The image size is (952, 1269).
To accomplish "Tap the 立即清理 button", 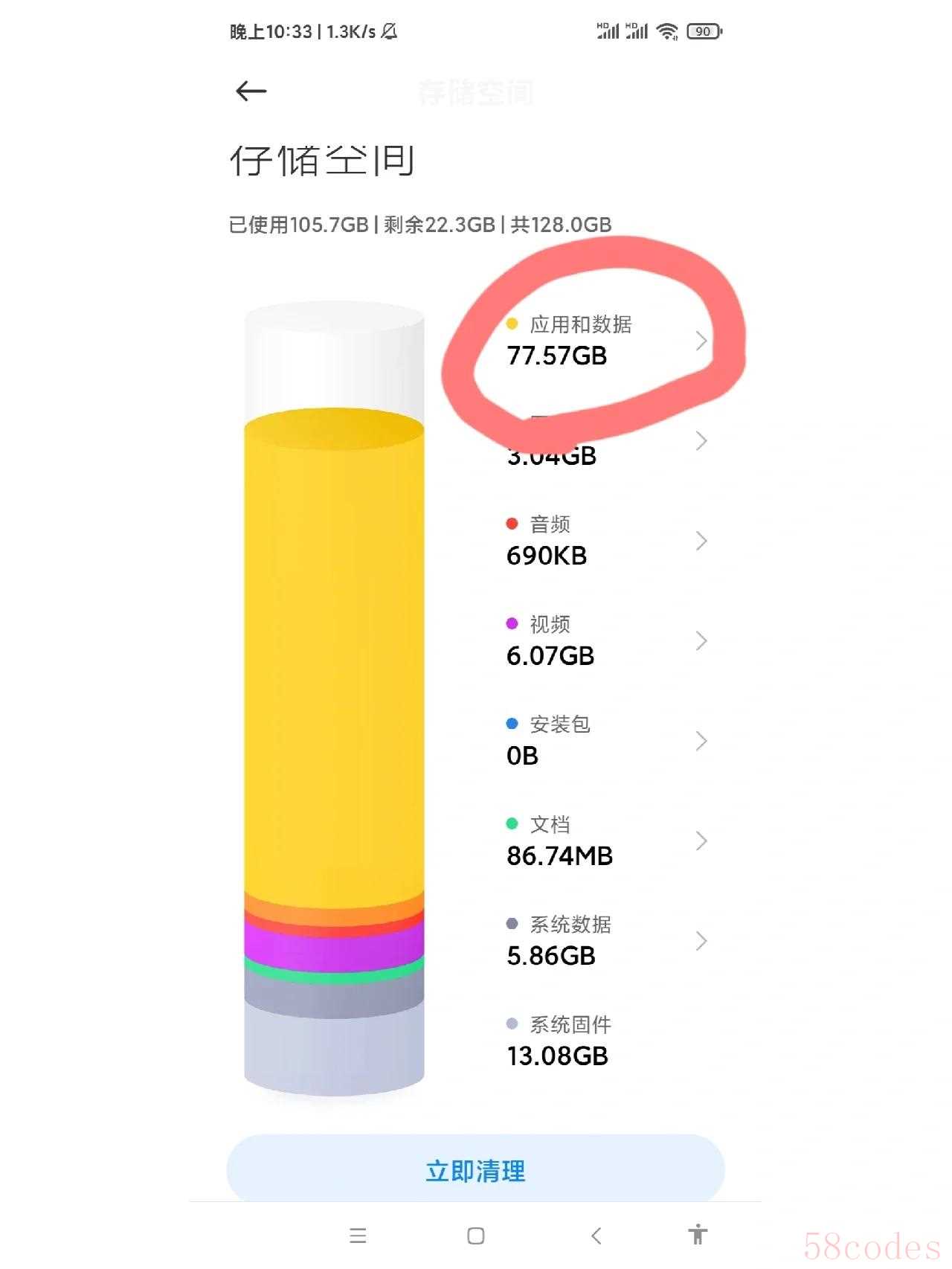I will (475, 1171).
